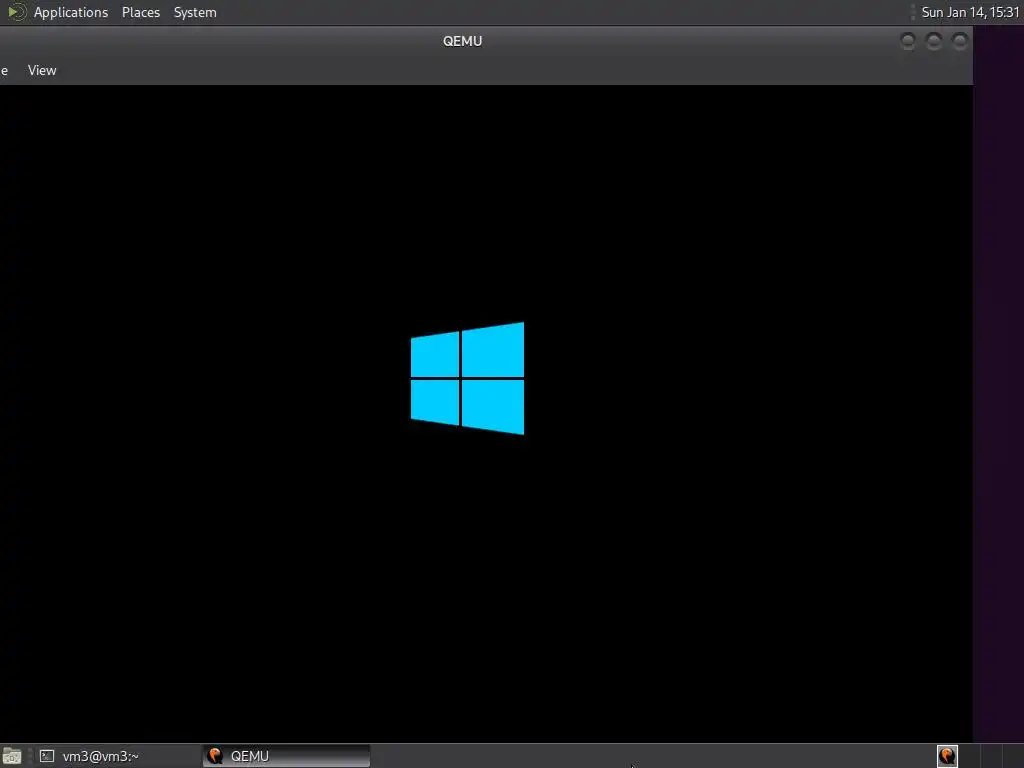Open the Places menu

(x=140, y=12)
